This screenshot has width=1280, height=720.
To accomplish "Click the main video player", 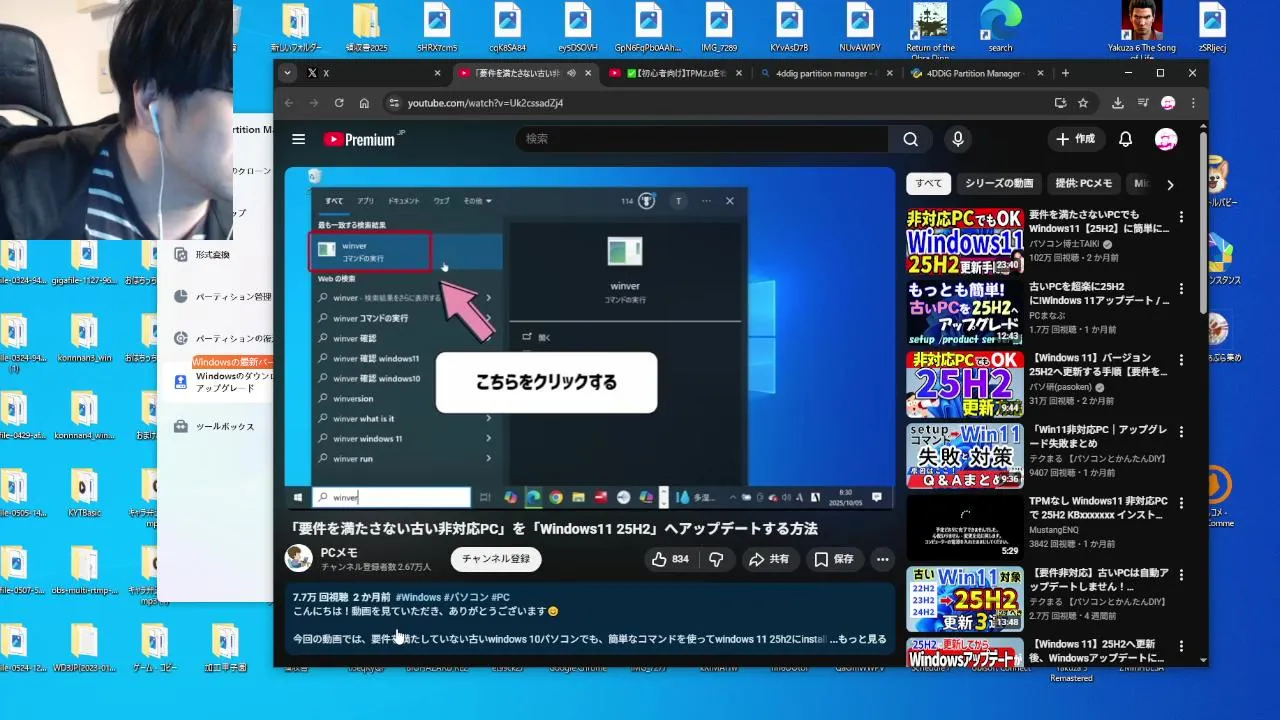I will (x=590, y=338).
